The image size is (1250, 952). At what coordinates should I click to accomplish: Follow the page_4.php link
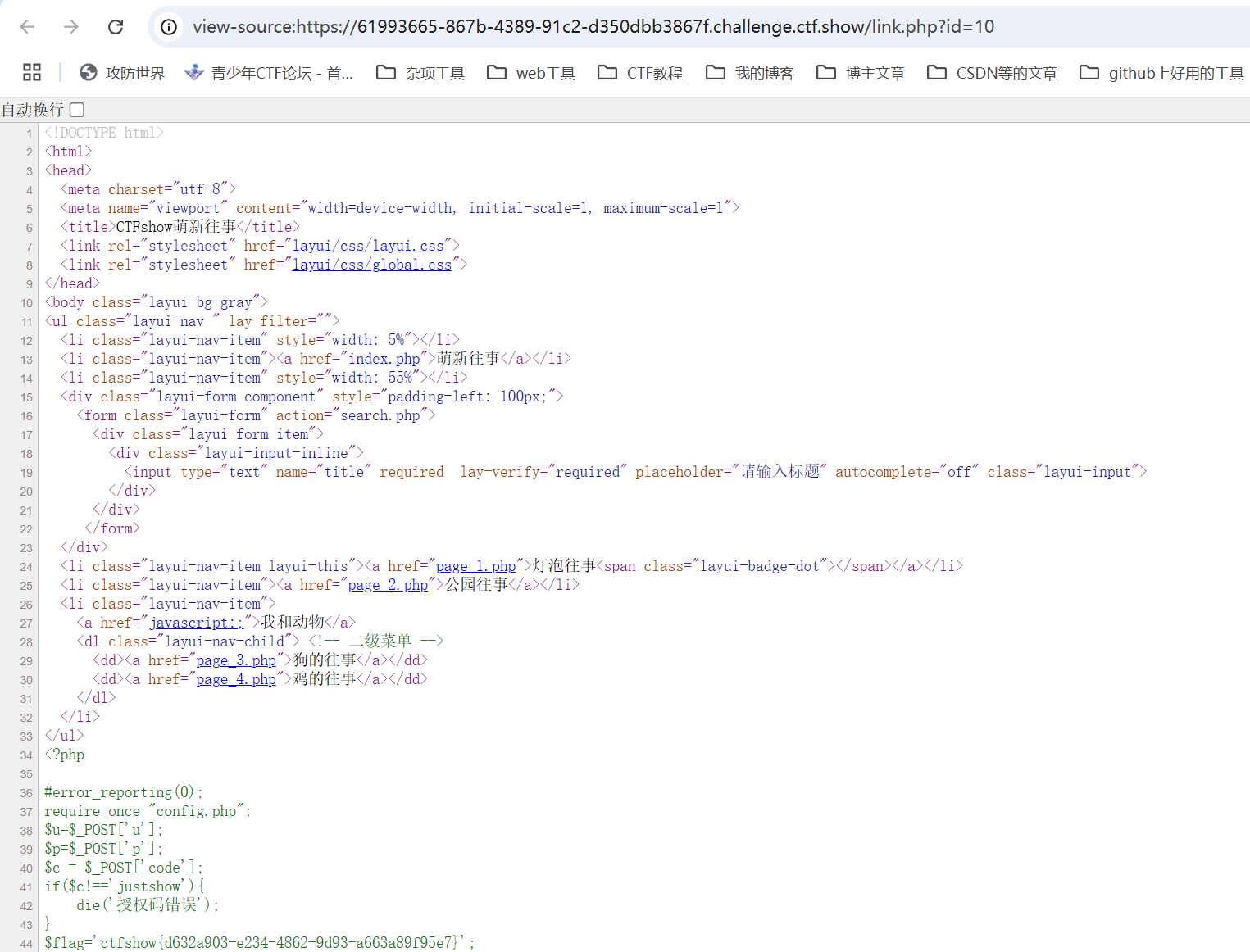tap(236, 679)
